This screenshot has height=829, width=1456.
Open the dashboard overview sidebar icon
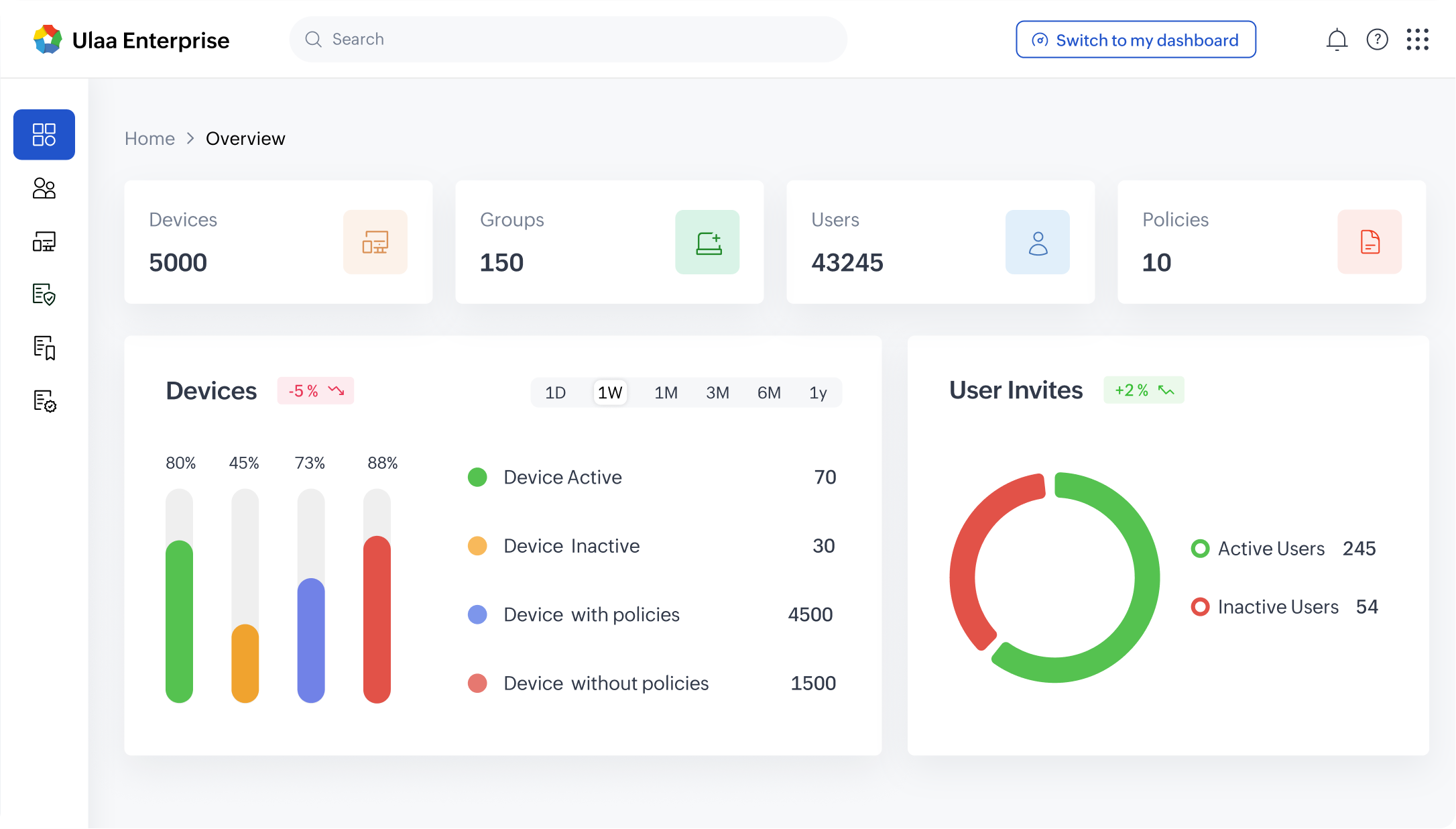coord(44,135)
